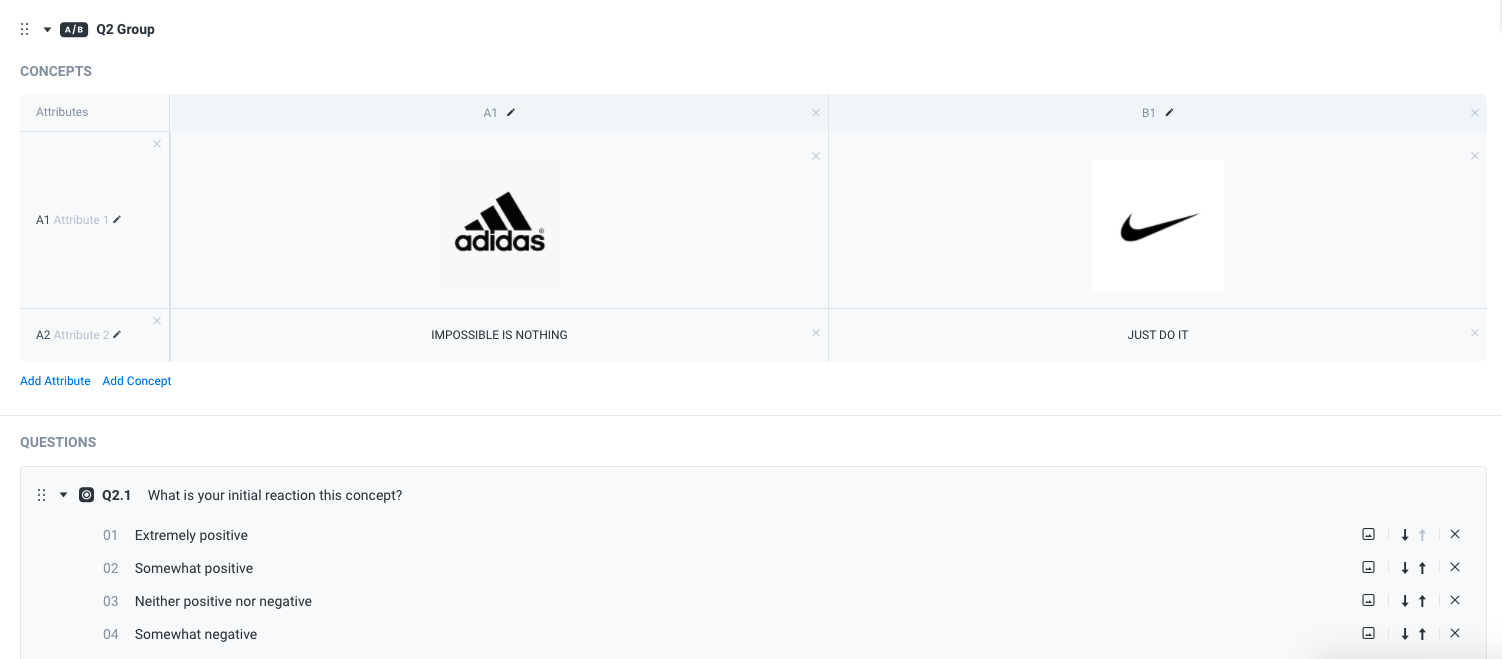Image resolution: width=1502 pixels, height=659 pixels.
Task: Move Neither positive nor negative up
Action: coord(1422,601)
